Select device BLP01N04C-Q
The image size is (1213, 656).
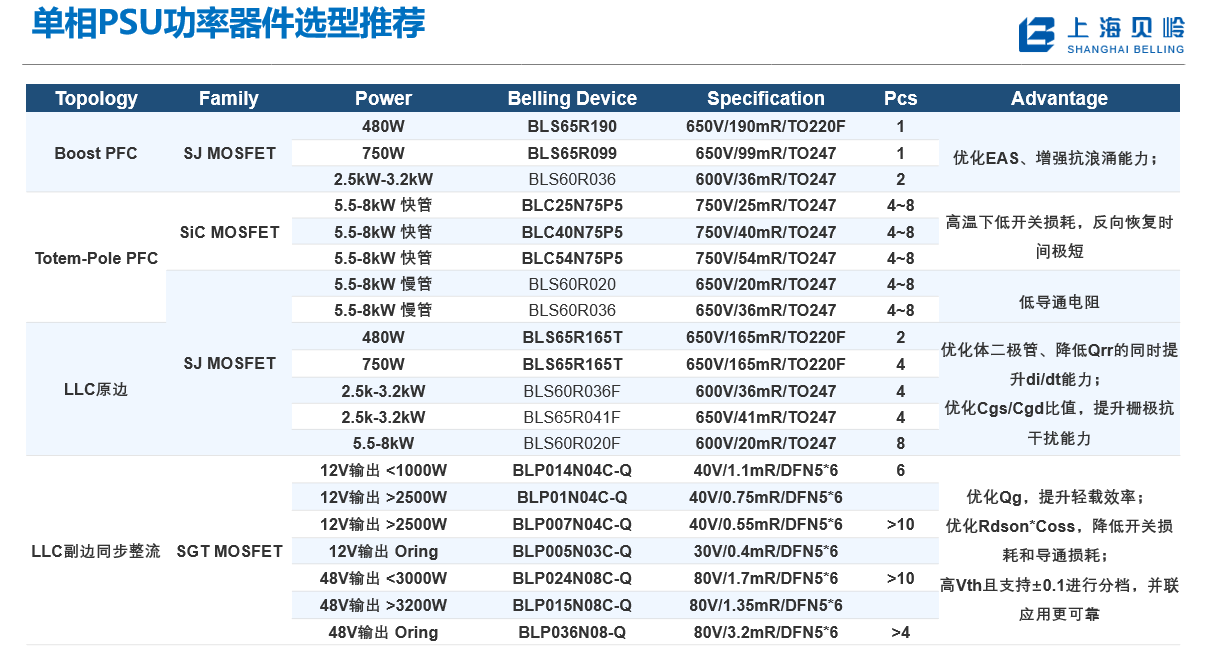tap(572, 497)
